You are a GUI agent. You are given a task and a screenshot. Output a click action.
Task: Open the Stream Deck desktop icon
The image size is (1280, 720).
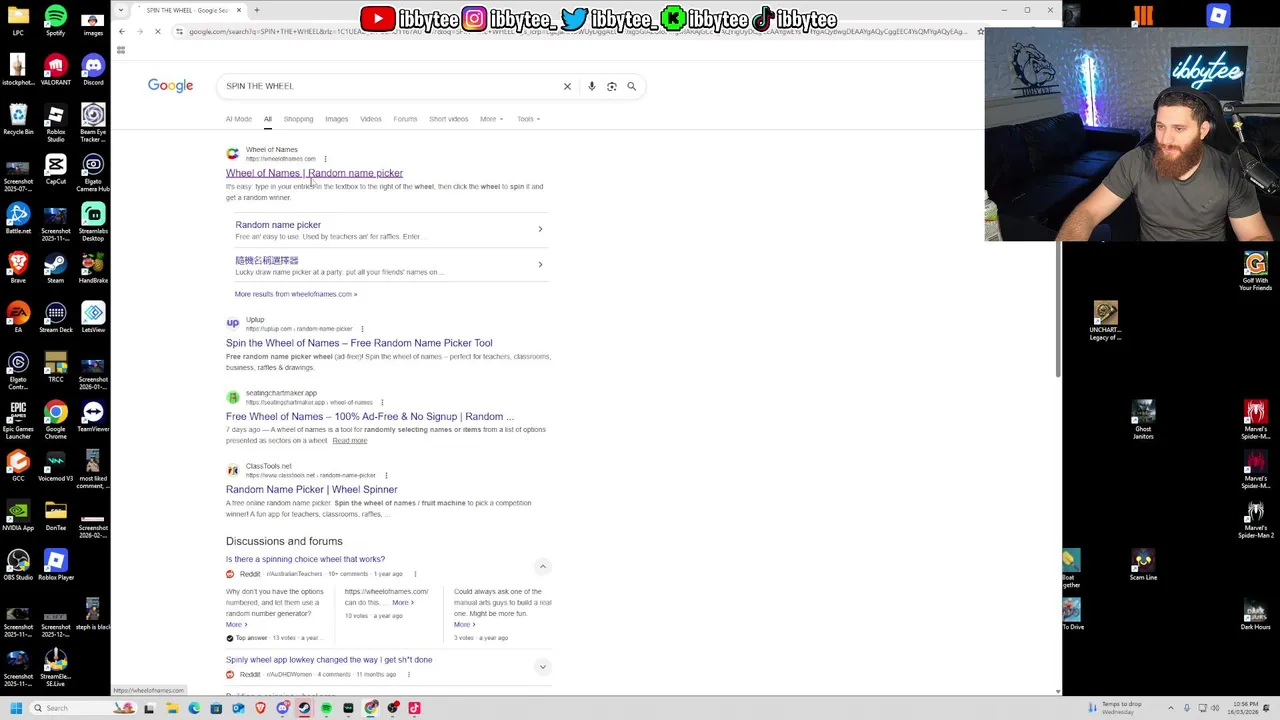point(56,316)
